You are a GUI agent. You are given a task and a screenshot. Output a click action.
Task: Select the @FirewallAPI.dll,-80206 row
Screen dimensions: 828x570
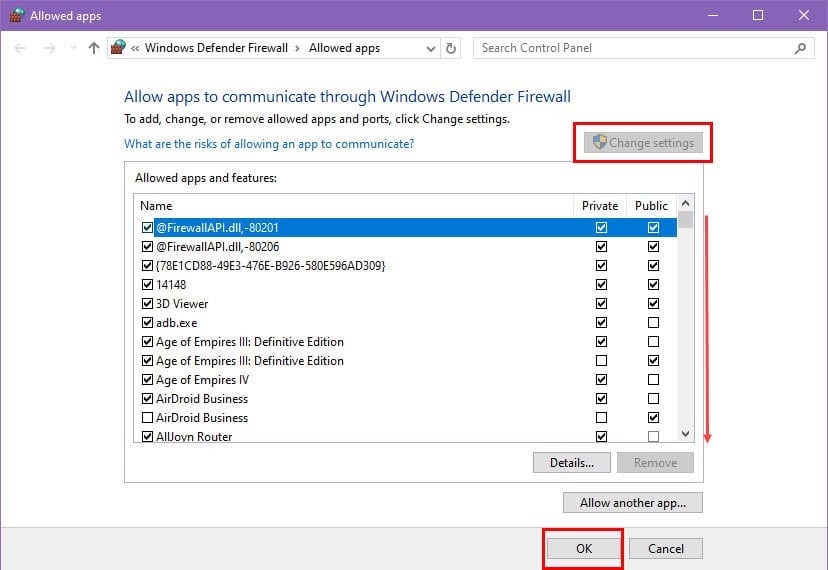(x=407, y=247)
